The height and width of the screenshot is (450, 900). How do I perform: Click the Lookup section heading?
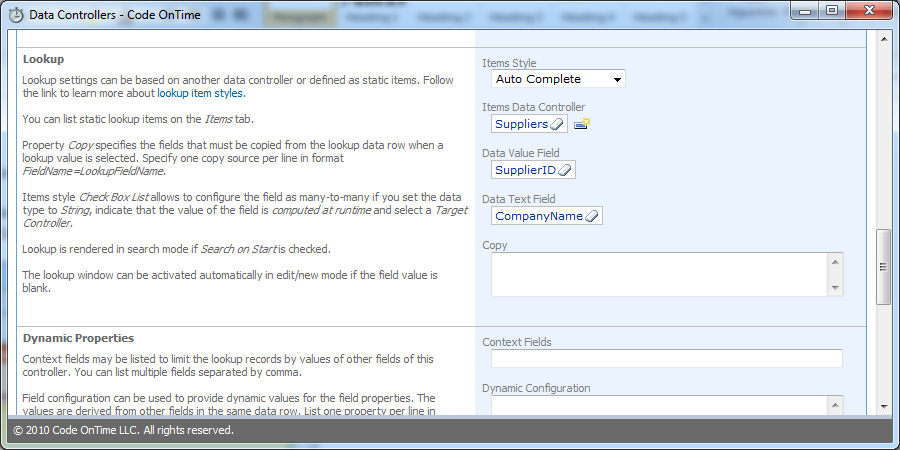(43, 59)
